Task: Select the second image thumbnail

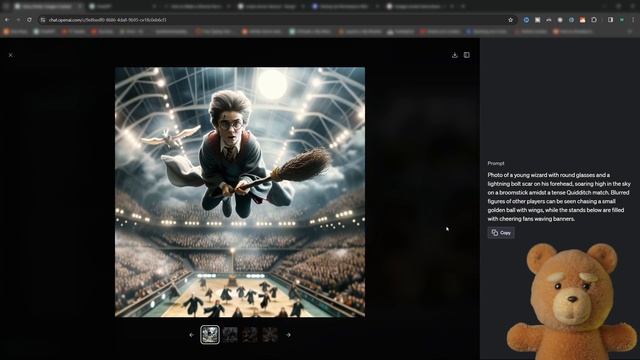Action: 230,335
